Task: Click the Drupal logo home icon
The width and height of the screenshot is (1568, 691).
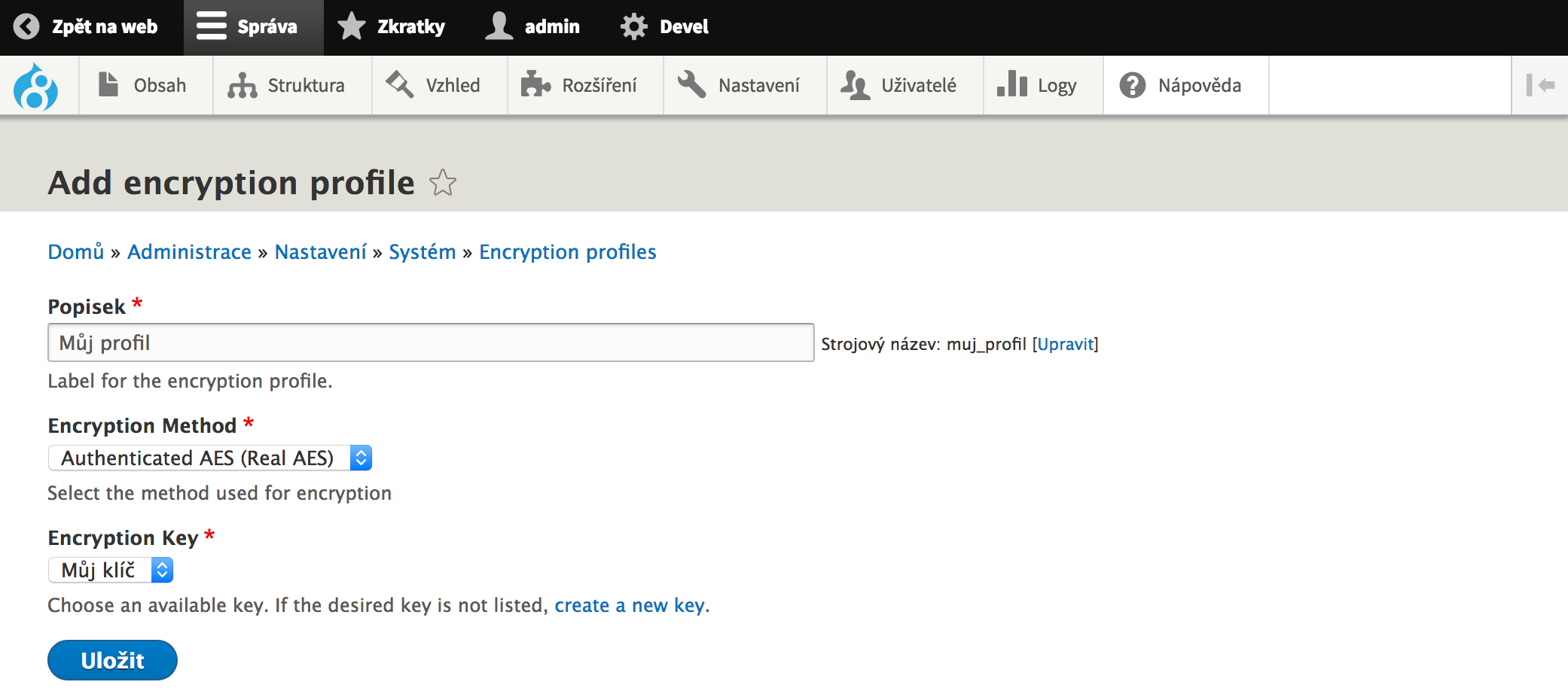Action: 35,87
